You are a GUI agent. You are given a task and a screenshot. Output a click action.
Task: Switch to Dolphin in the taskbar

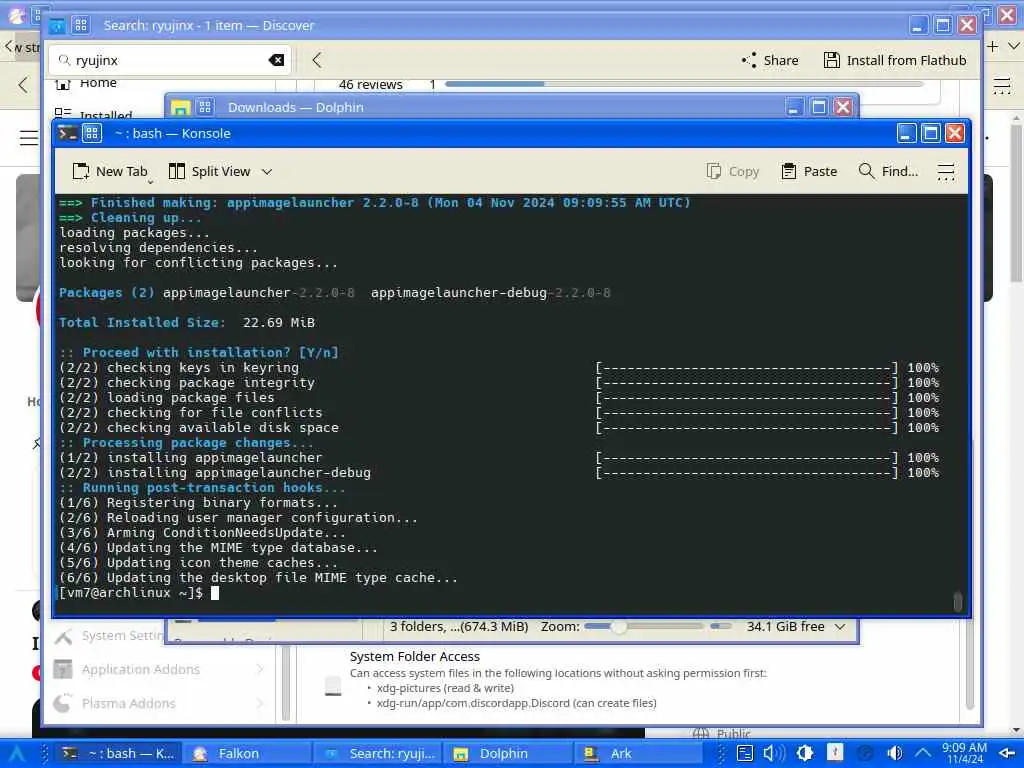[508, 753]
